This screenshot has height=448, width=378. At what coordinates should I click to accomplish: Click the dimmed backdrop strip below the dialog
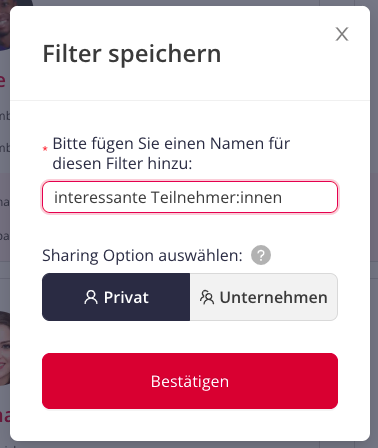pyautogui.click(x=189, y=445)
